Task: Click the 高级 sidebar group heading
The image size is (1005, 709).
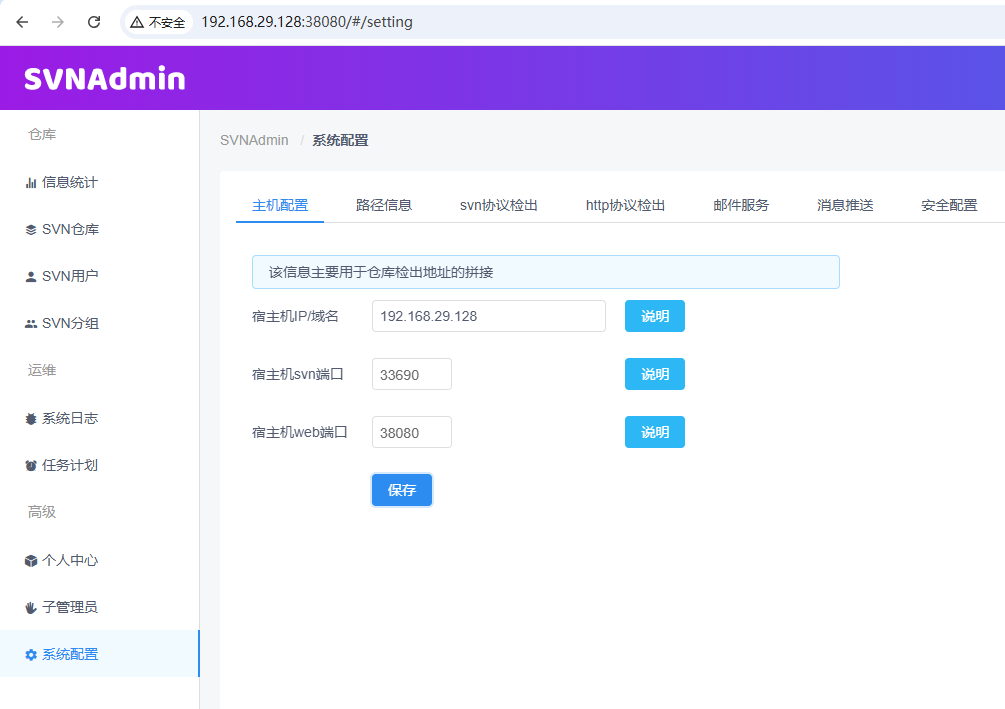Action: pos(42,512)
